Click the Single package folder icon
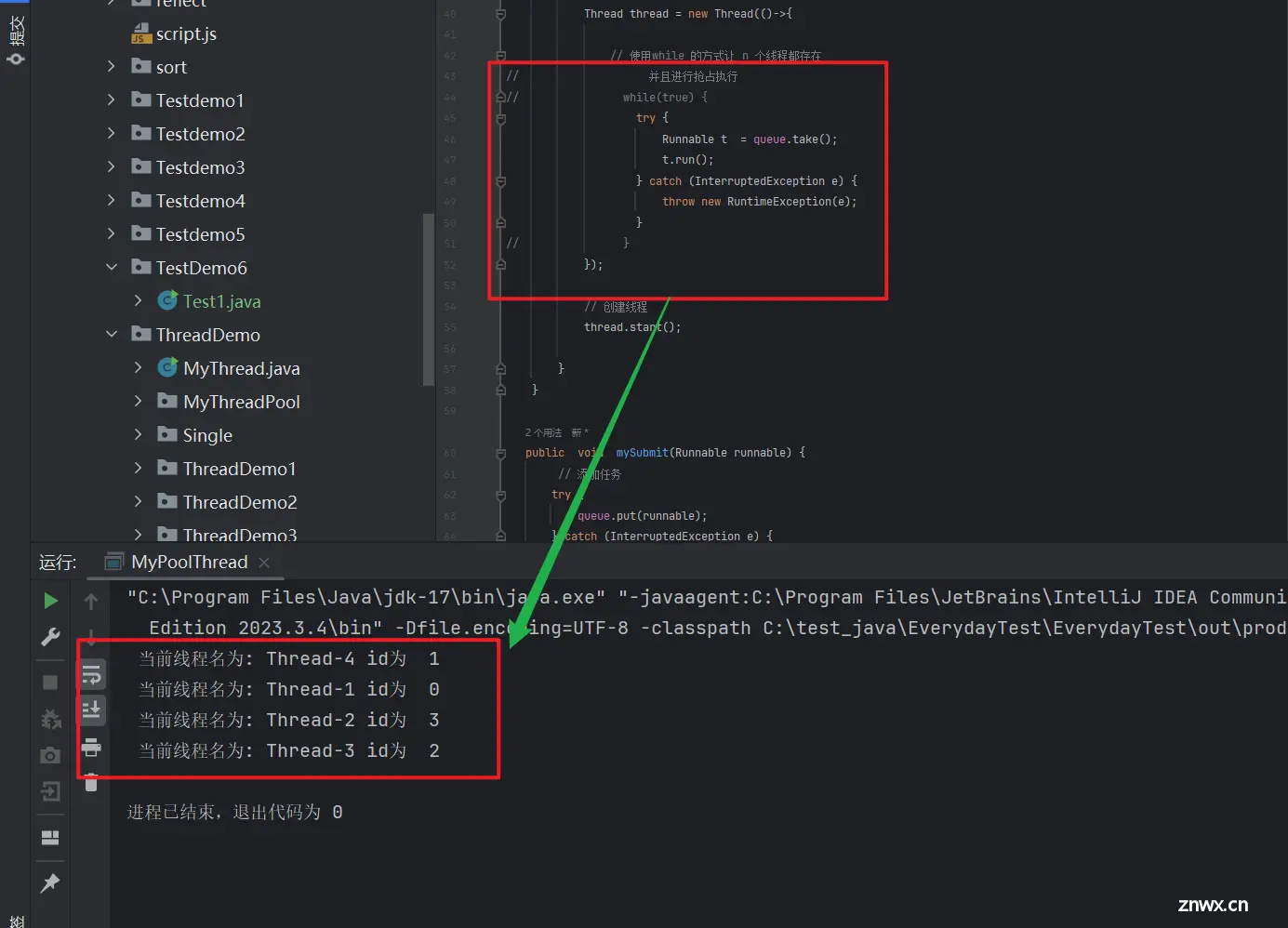 [x=167, y=434]
